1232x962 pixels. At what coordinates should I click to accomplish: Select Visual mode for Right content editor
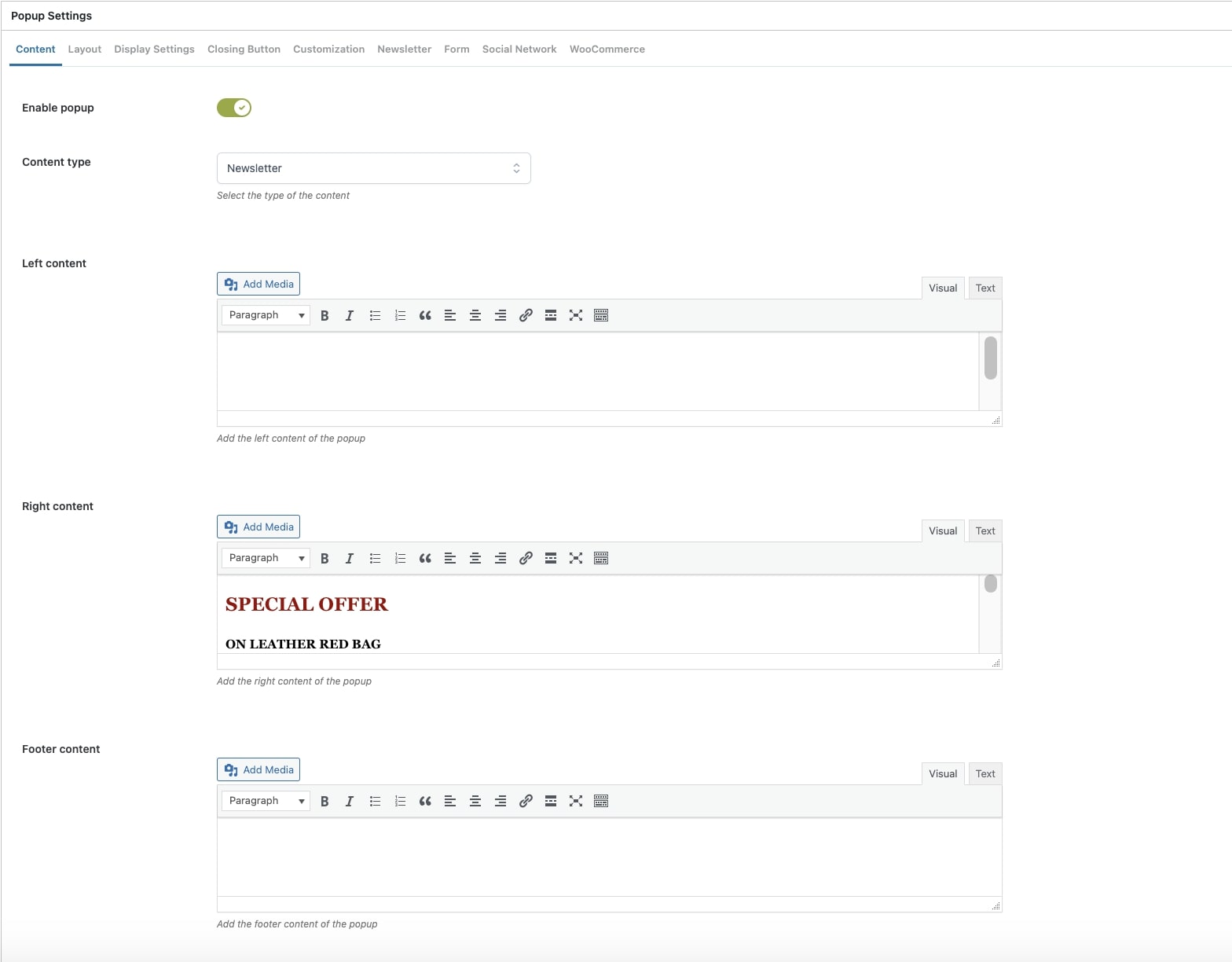tap(943, 531)
